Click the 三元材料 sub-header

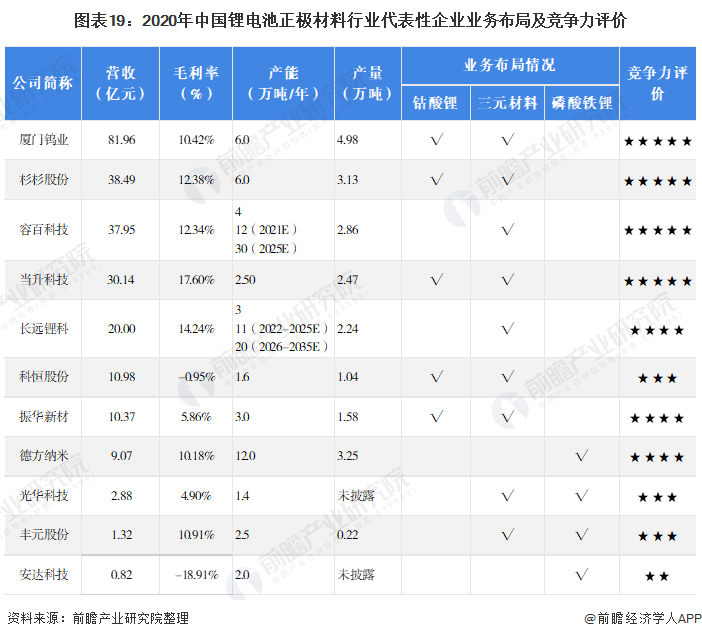tap(507, 103)
